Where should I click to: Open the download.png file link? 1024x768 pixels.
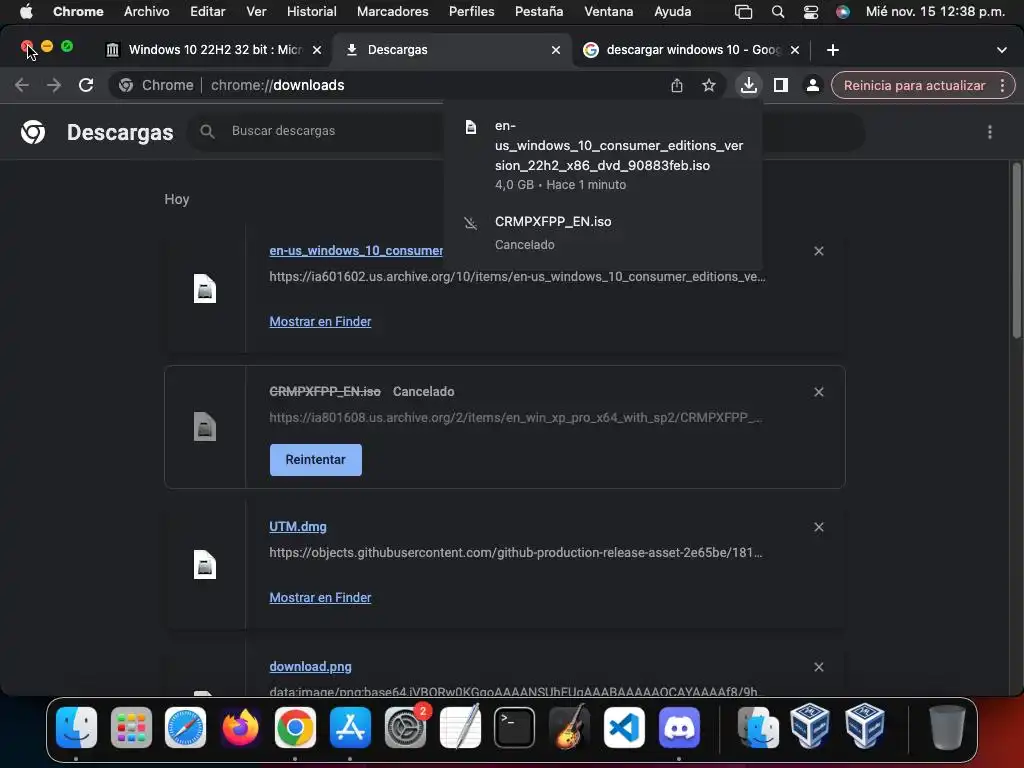tap(310, 667)
